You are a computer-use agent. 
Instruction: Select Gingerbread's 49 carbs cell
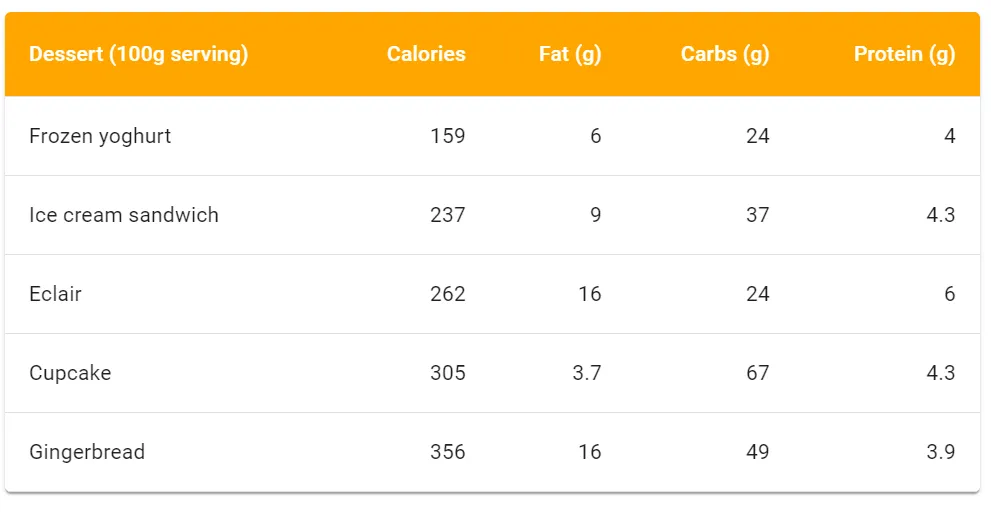757,452
